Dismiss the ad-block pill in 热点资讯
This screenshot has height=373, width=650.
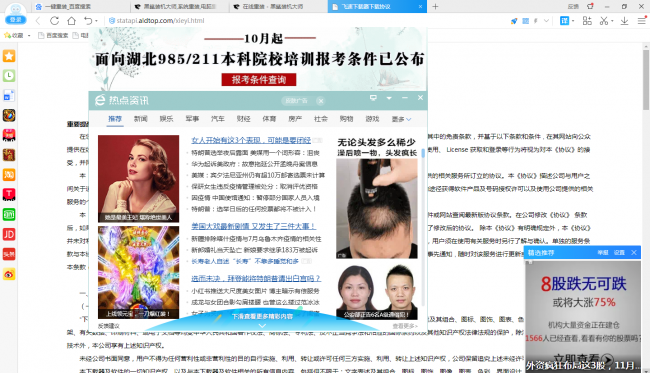(x=320, y=101)
